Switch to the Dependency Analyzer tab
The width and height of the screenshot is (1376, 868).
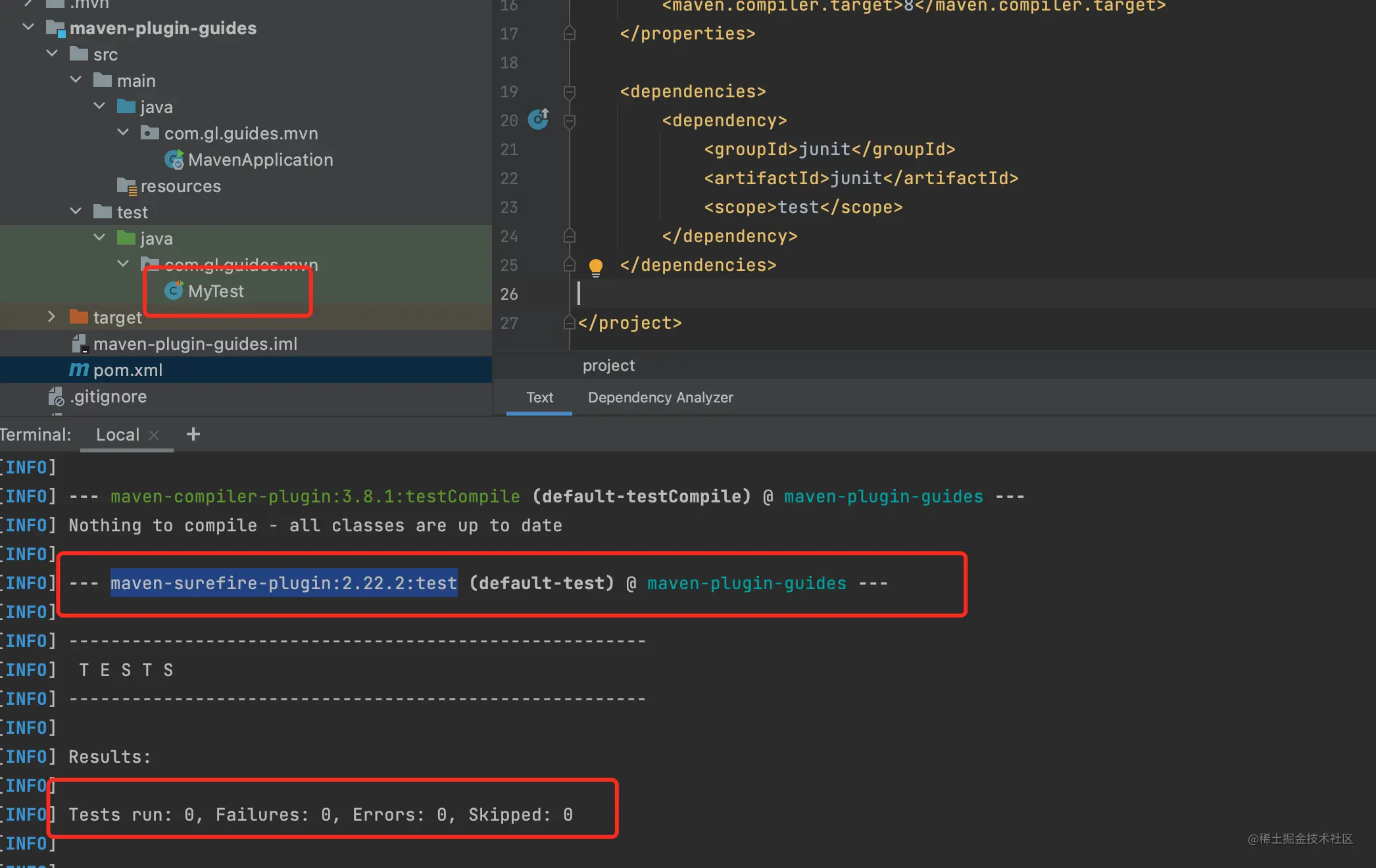tap(661, 398)
